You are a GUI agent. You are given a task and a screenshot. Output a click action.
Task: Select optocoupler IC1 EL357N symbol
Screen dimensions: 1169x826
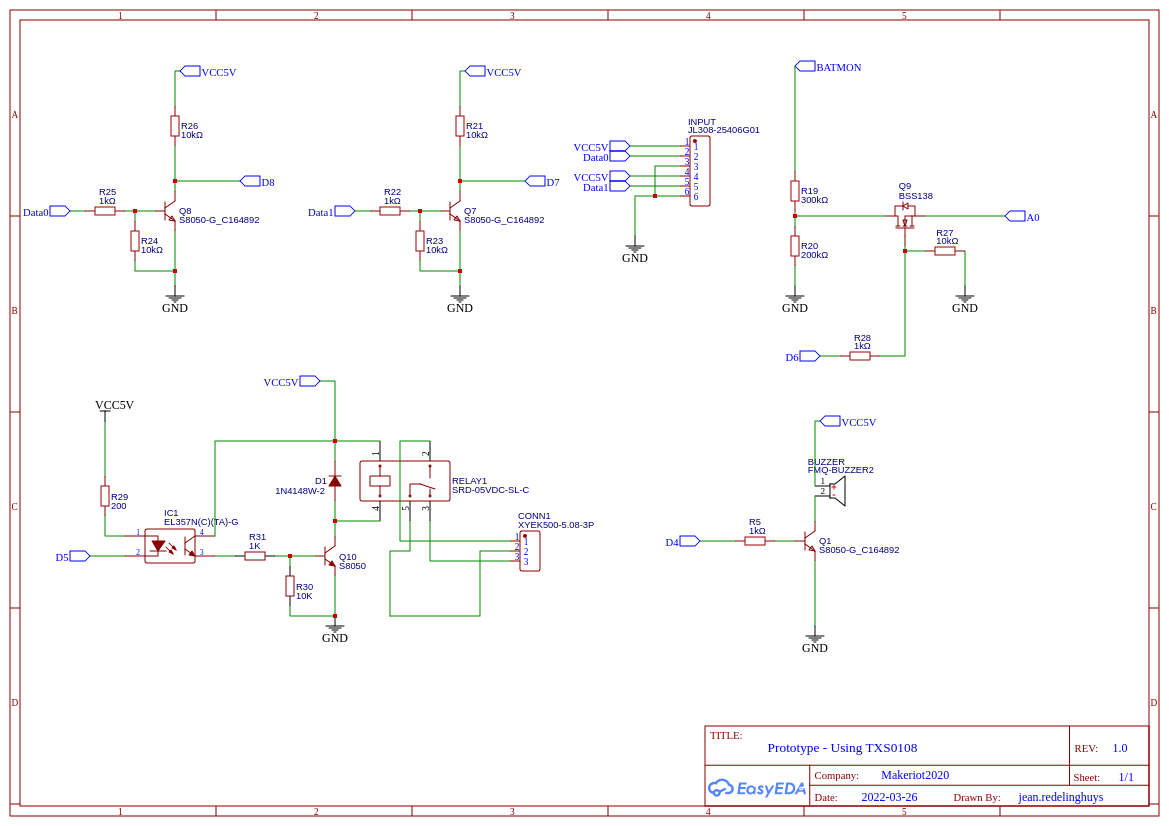(170, 545)
